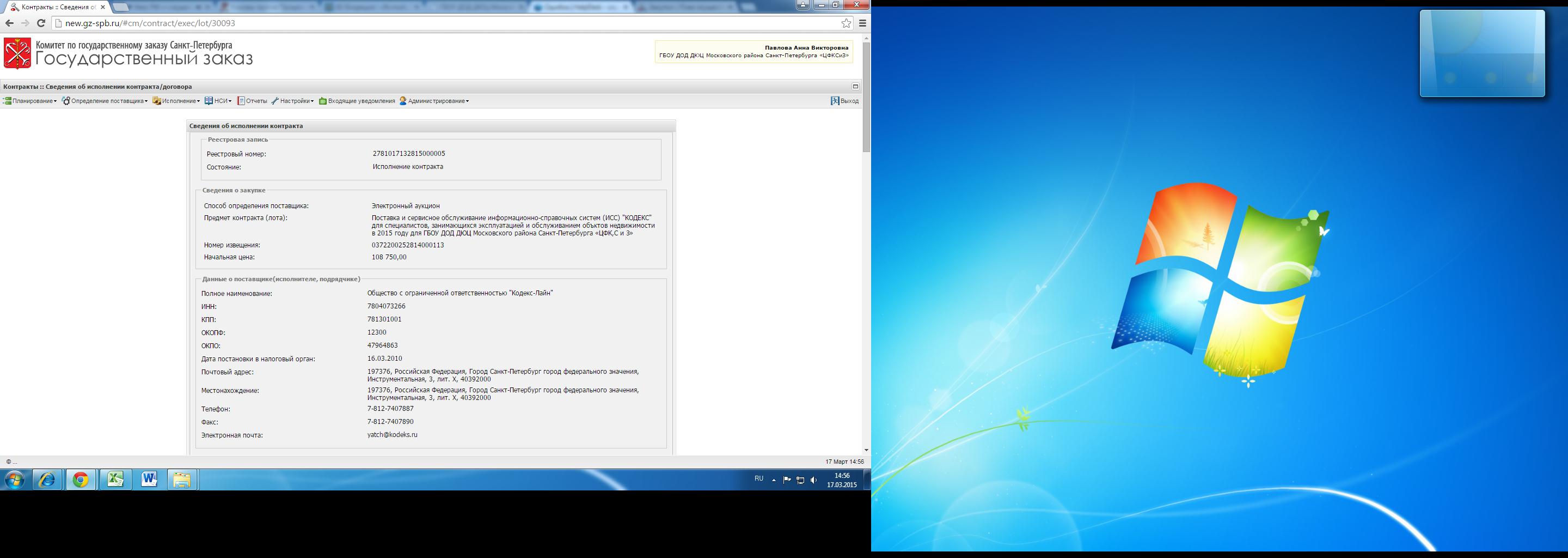Image resolution: width=1568 pixels, height=558 pixels.
Task: Click the email yatch@kodeks.ru
Action: click(x=393, y=435)
